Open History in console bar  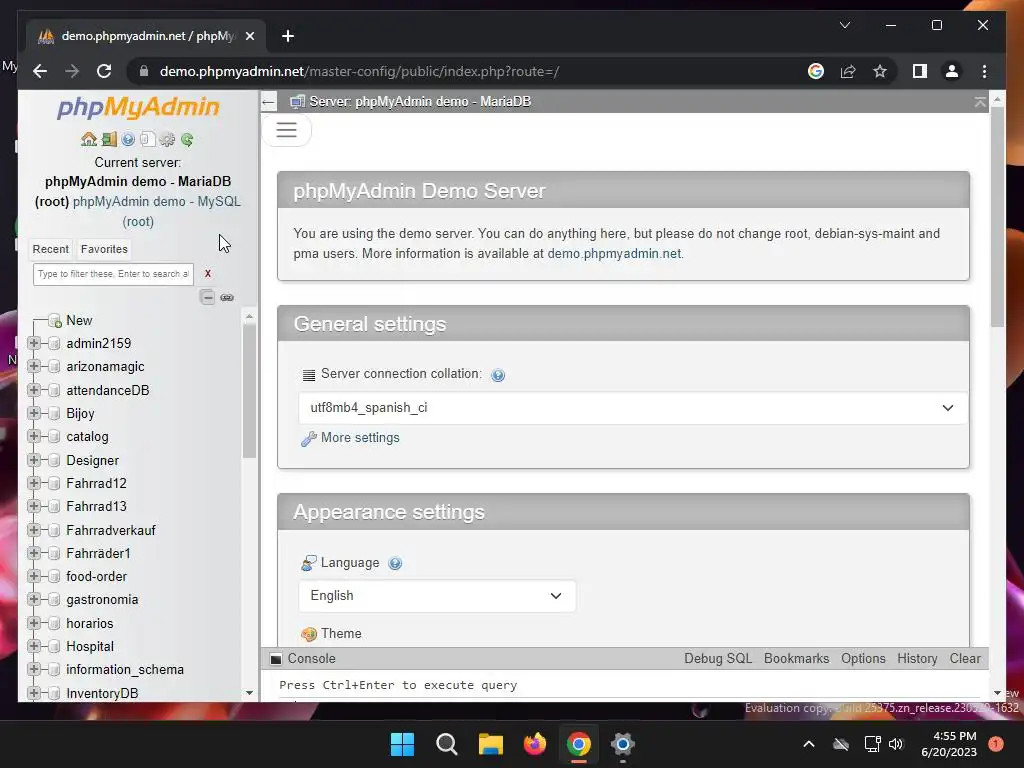coord(917,658)
